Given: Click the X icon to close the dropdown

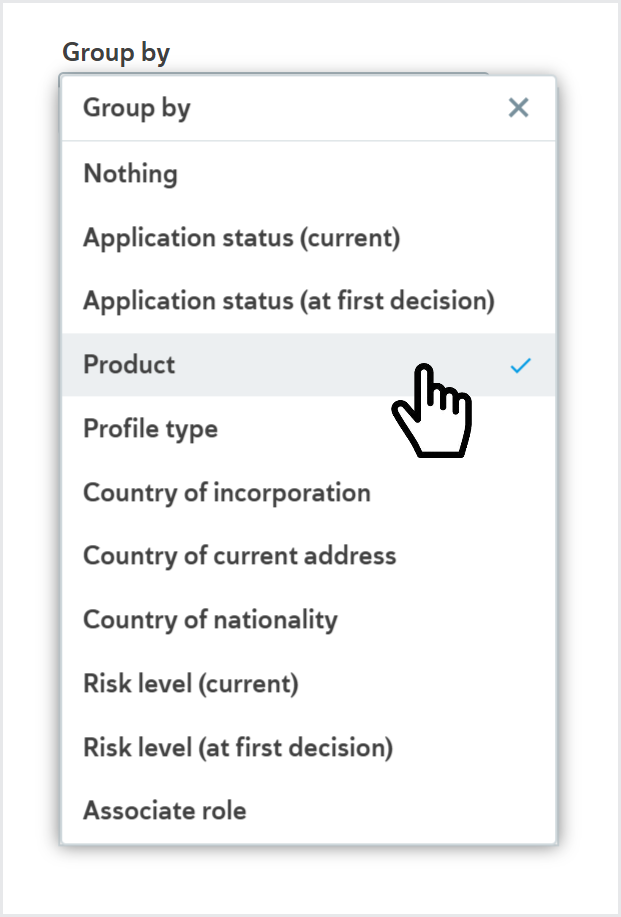Looking at the screenshot, I should click(519, 107).
